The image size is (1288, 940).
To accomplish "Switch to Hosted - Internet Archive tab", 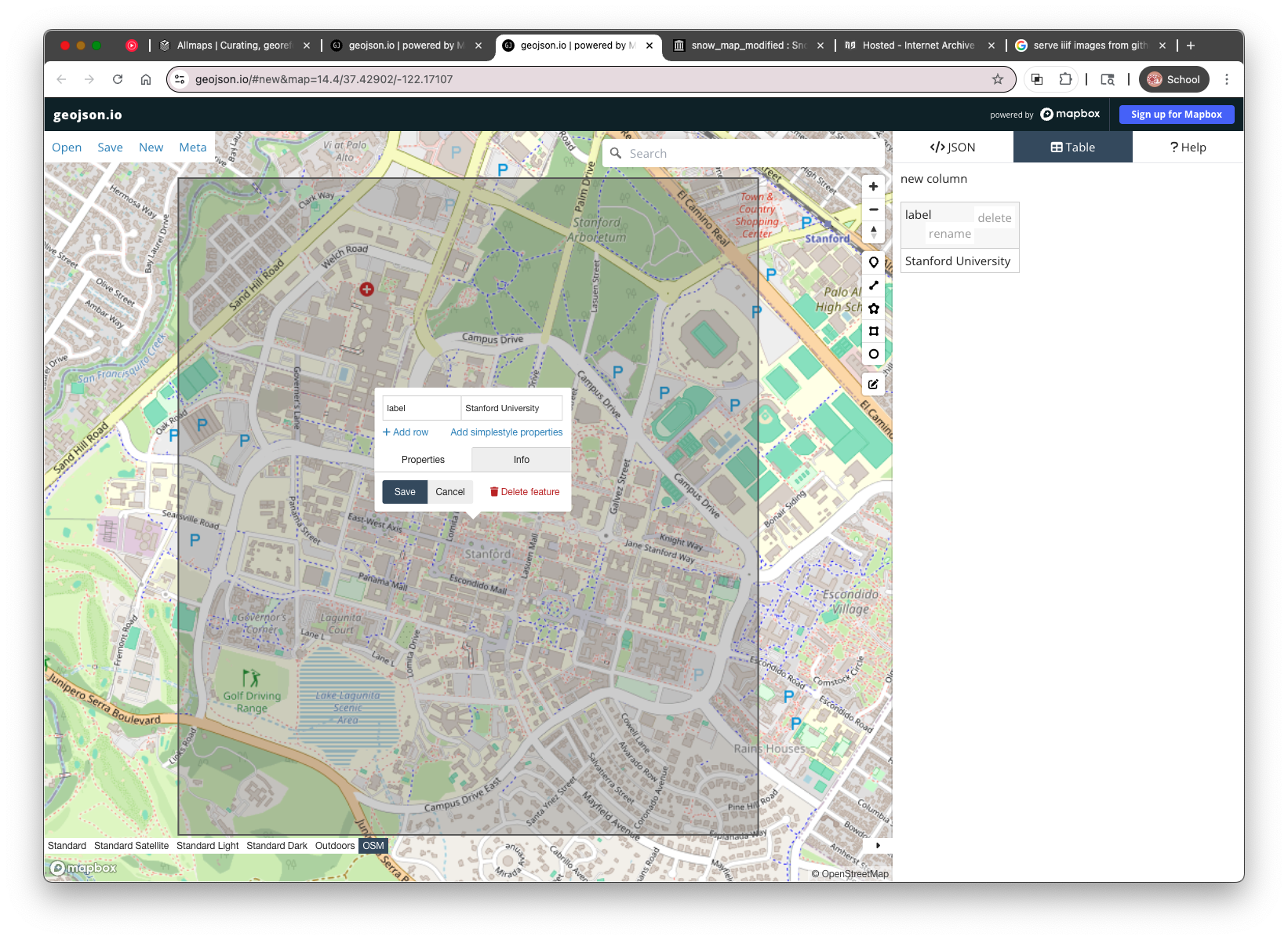I will click(919, 46).
